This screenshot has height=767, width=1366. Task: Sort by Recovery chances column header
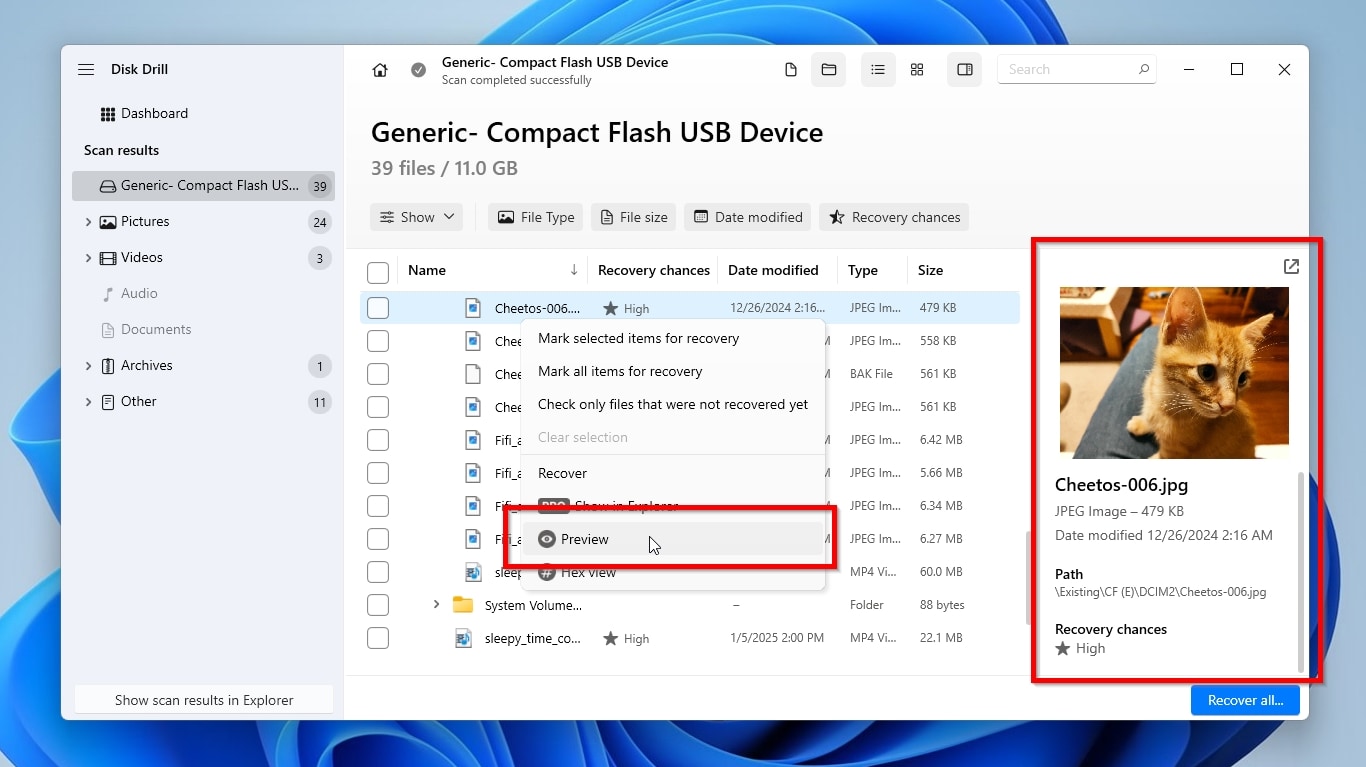[x=654, y=270]
